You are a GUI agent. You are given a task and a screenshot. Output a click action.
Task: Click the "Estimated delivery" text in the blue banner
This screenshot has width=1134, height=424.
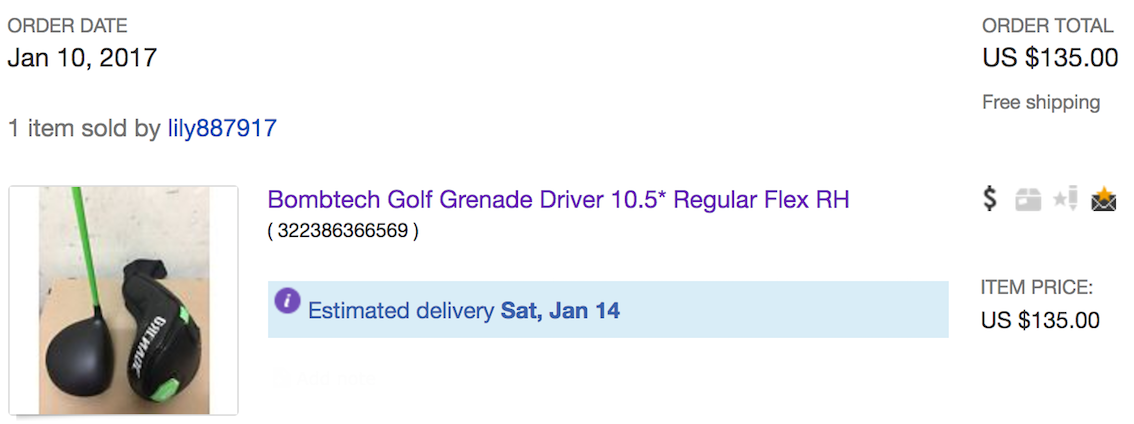click(x=401, y=311)
